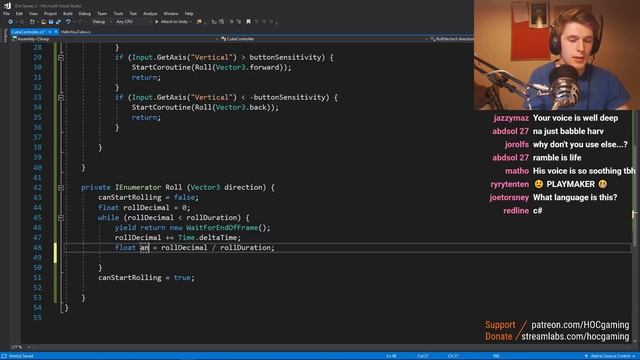Click the Ln 48 status bar indicator
The height and width of the screenshot is (360, 640).
(x=391, y=356)
